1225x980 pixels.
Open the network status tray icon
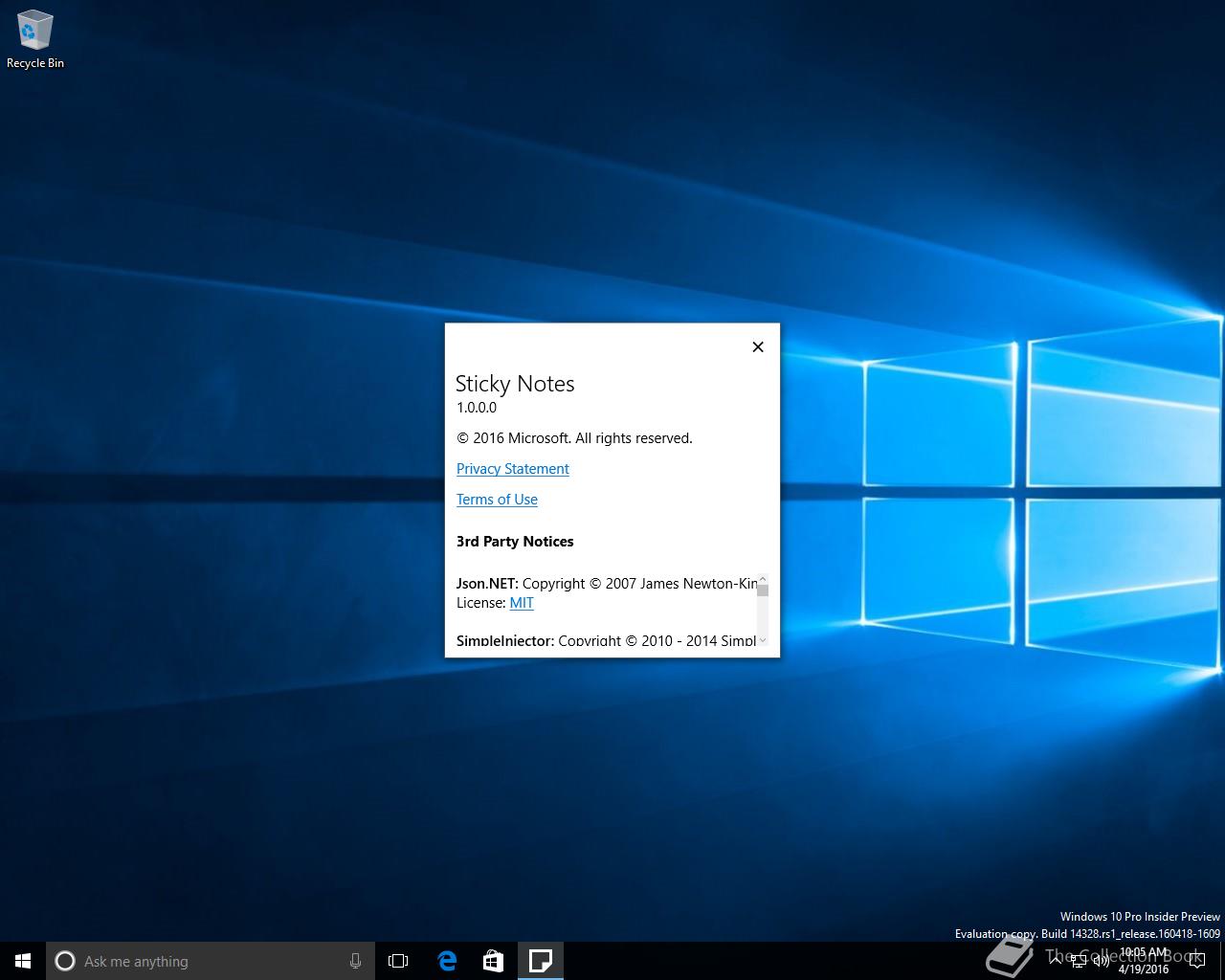click(1079, 962)
